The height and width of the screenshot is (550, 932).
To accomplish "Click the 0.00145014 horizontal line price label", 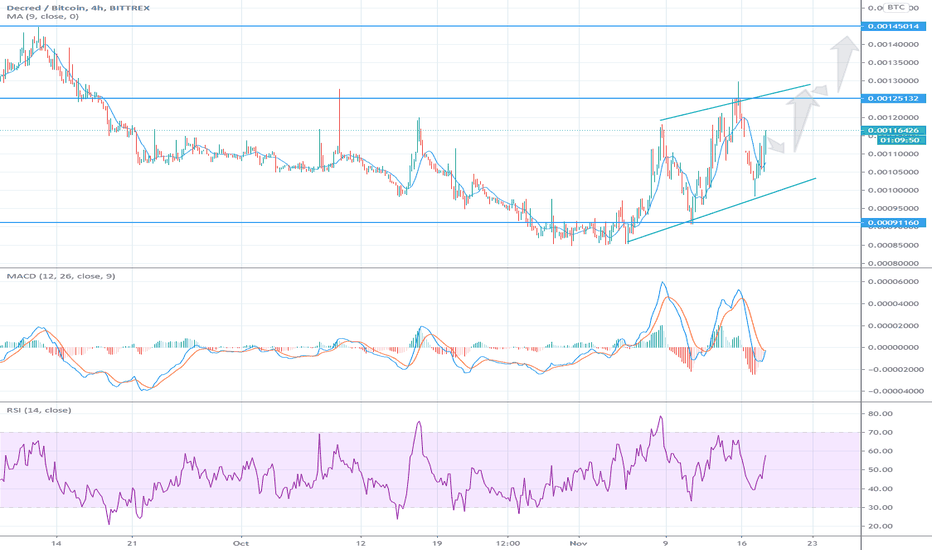I will 893,26.
